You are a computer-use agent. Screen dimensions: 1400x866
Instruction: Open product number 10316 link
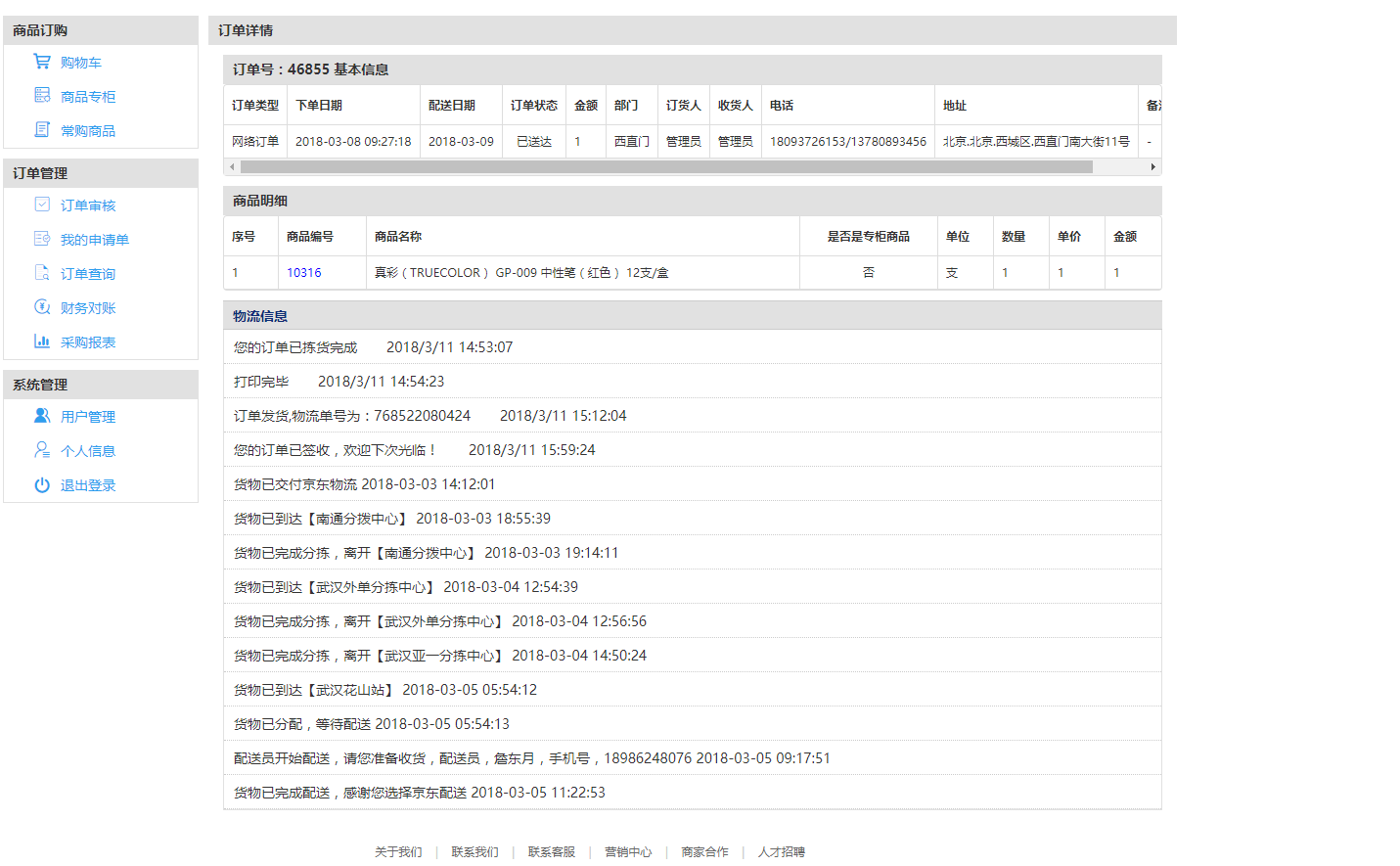304,273
